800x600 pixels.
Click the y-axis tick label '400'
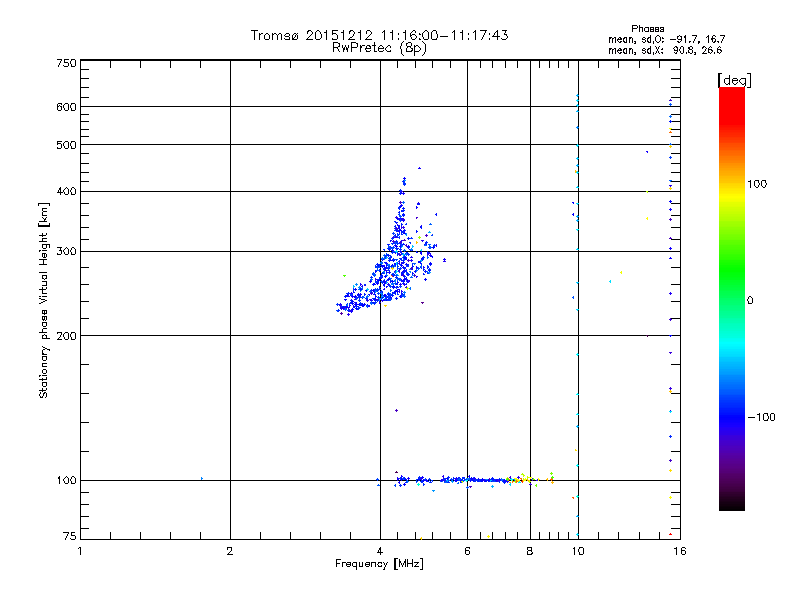click(66, 191)
